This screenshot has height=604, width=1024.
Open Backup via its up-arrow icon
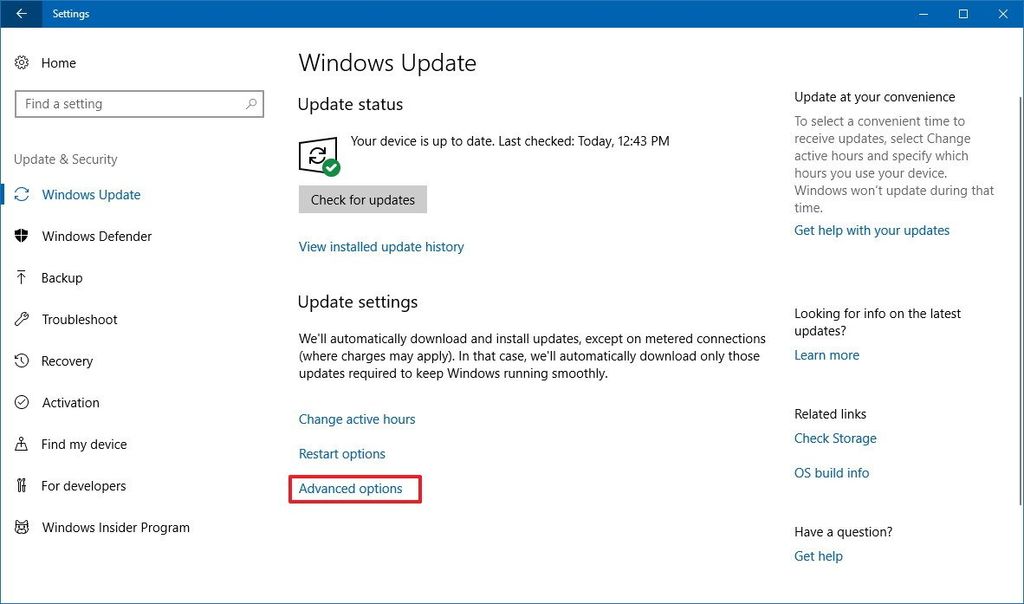[22, 278]
